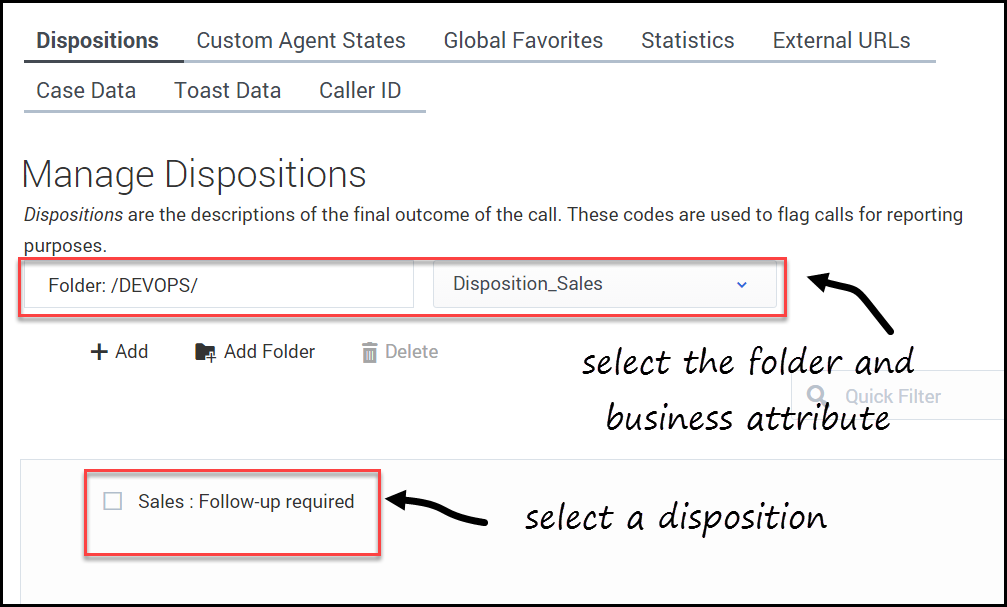Click the dropdown chevron arrow for Disposition_Sales
This screenshot has height=607, width=1007.
coord(742,284)
